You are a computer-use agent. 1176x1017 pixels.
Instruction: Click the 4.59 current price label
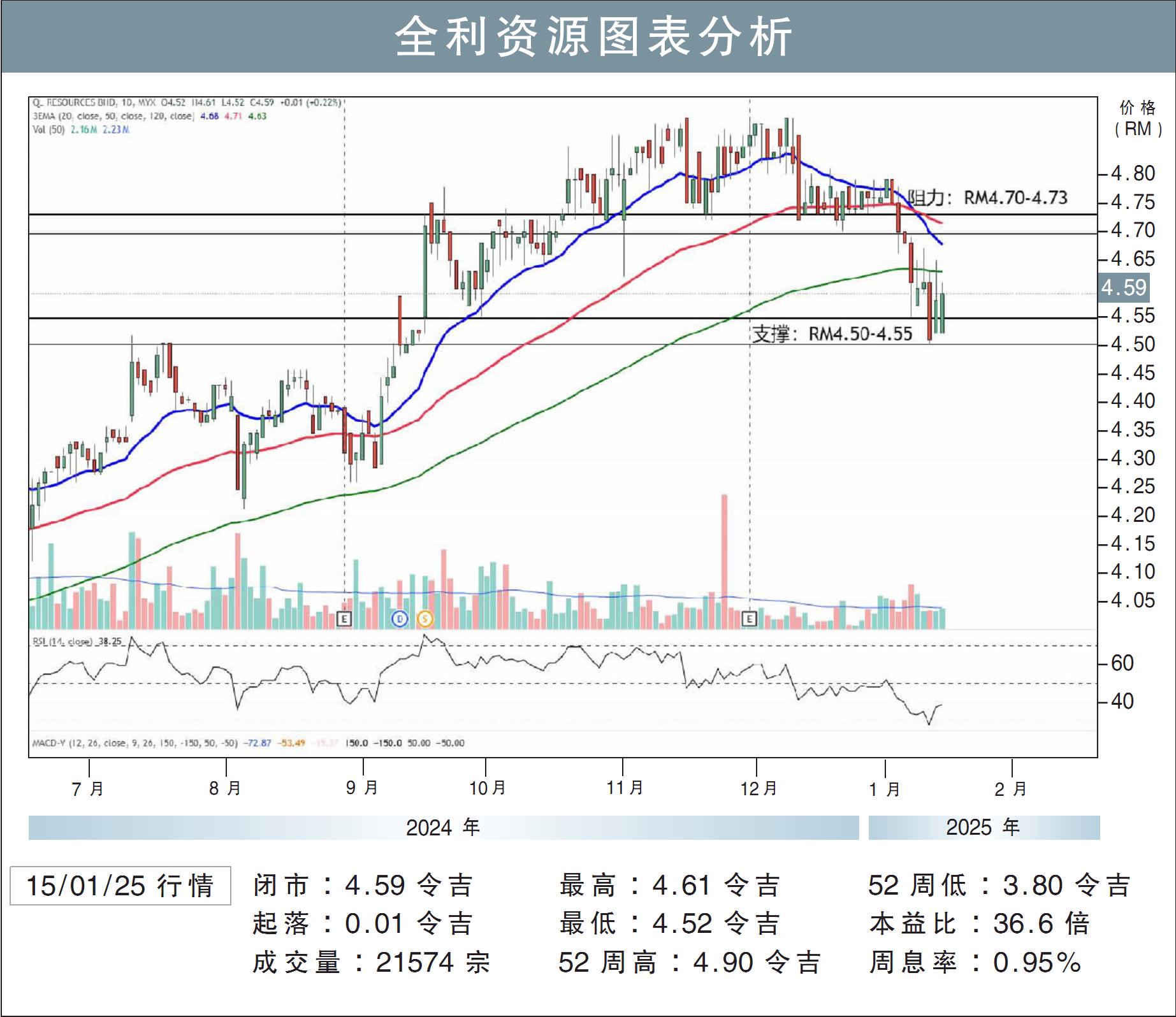[x=1124, y=287]
